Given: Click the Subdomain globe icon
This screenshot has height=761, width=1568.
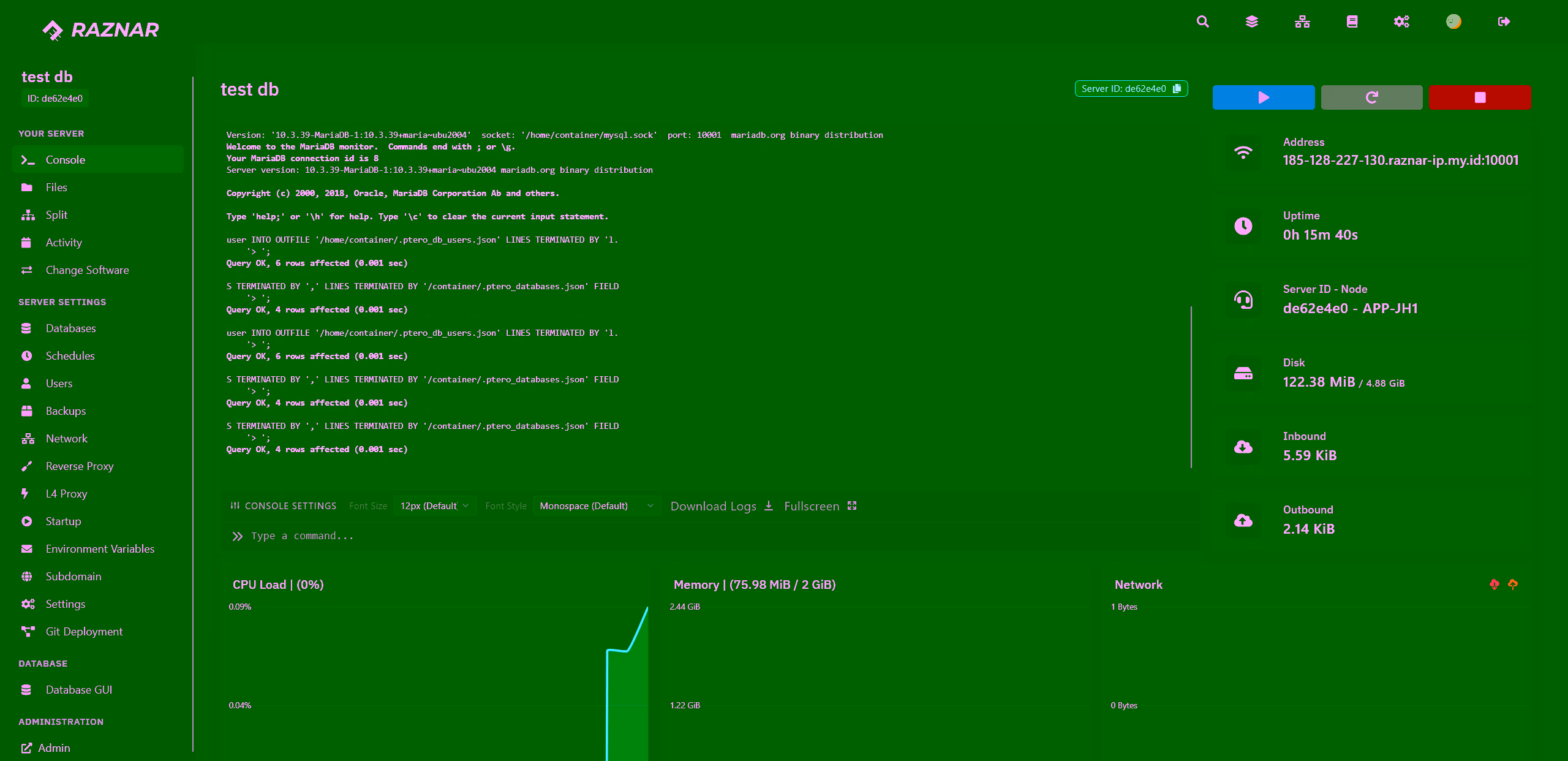Looking at the screenshot, I should pyautogui.click(x=27, y=576).
